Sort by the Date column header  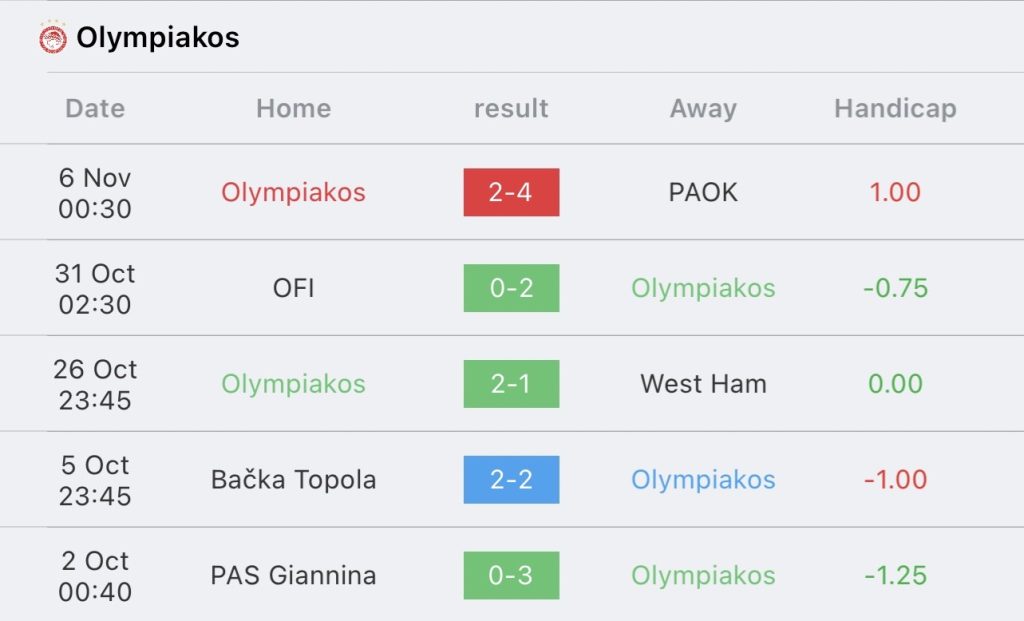point(95,108)
